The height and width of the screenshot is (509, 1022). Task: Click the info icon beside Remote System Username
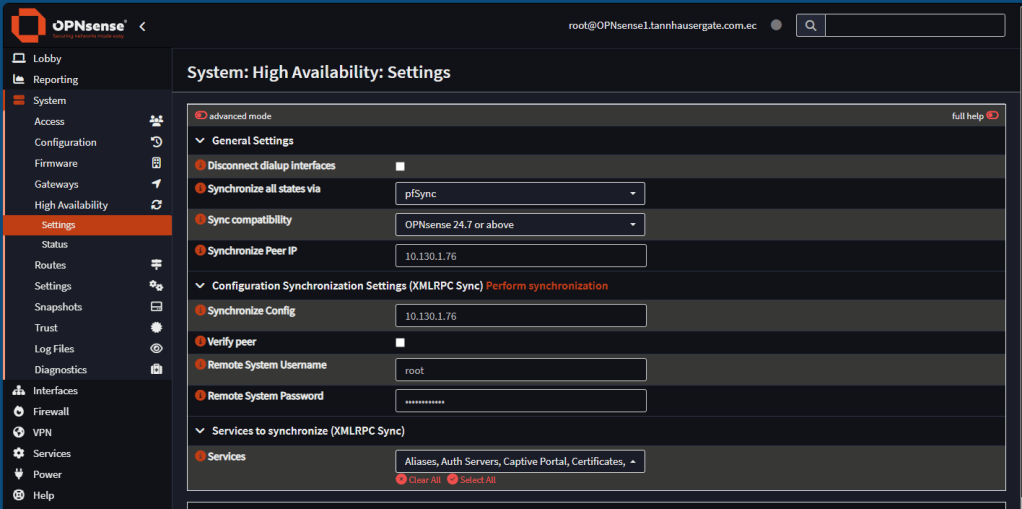[x=200, y=366]
